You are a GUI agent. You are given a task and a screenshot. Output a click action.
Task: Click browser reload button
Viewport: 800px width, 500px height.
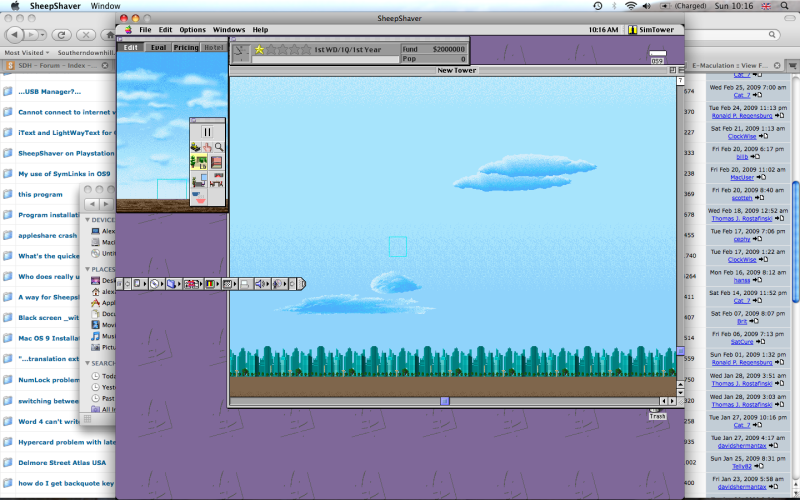click(x=62, y=35)
